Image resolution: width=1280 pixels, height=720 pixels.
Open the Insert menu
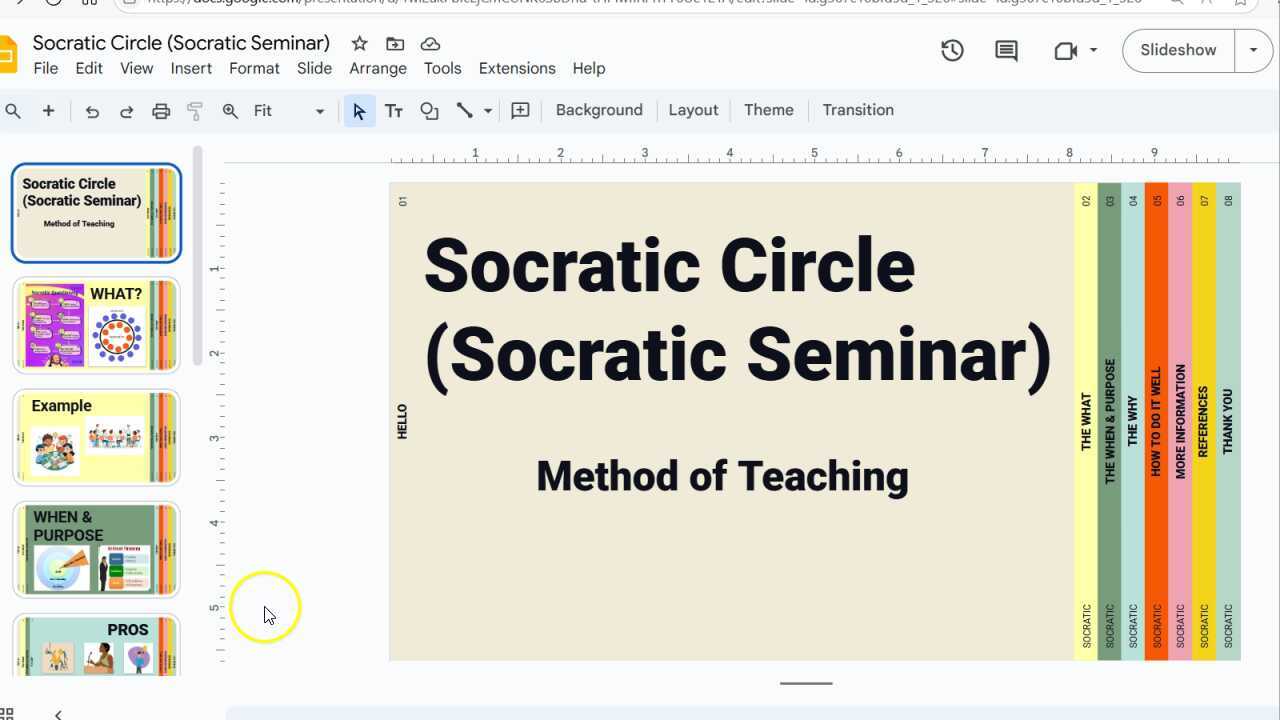191,68
